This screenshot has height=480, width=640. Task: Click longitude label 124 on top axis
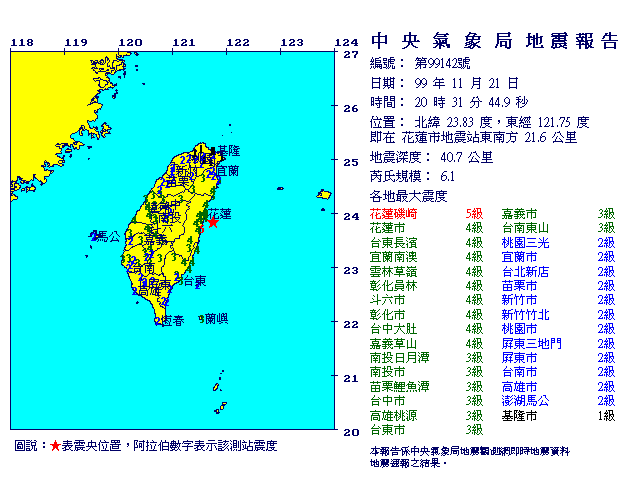(346, 42)
